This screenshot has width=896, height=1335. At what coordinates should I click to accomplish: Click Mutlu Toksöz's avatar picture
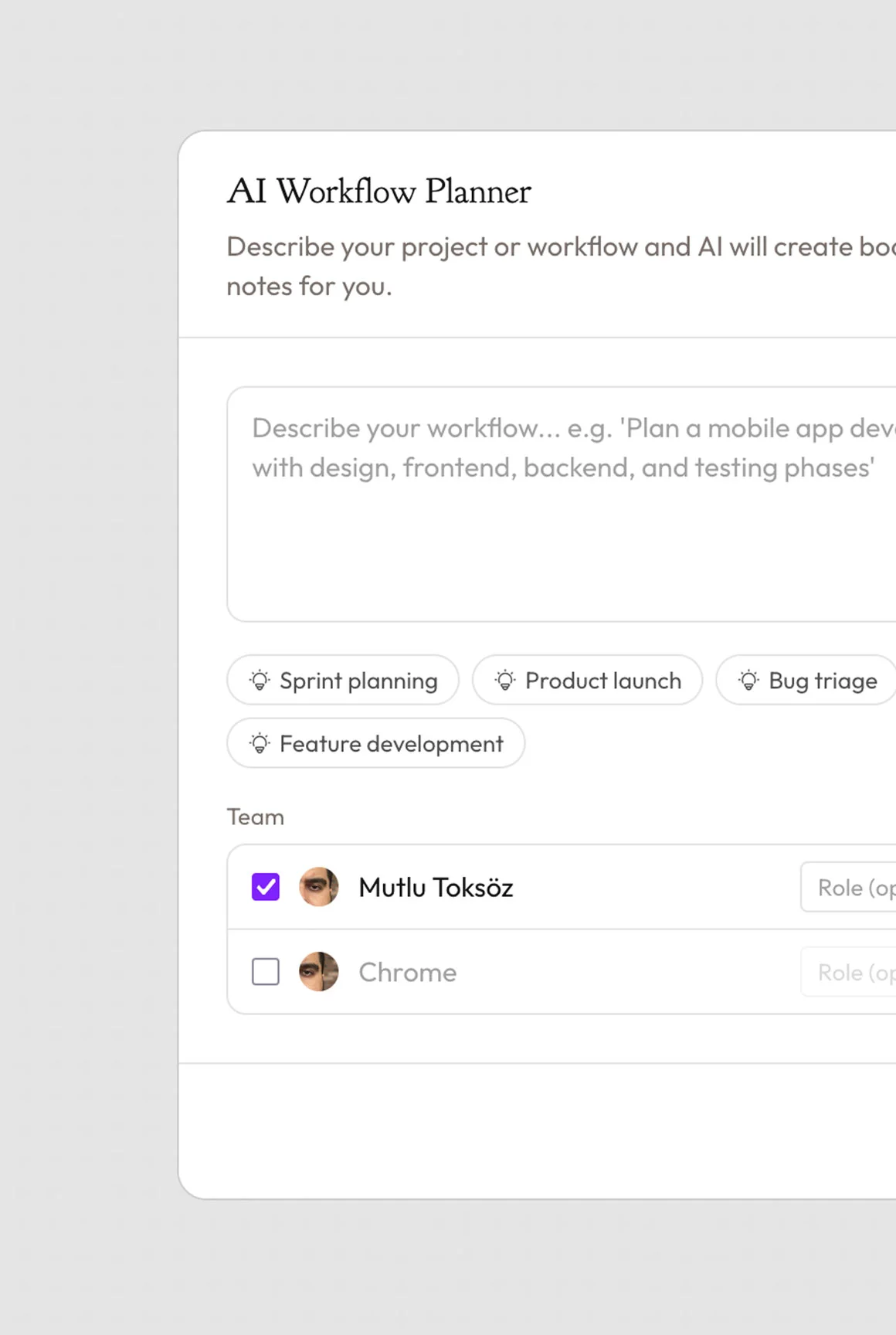click(x=319, y=887)
